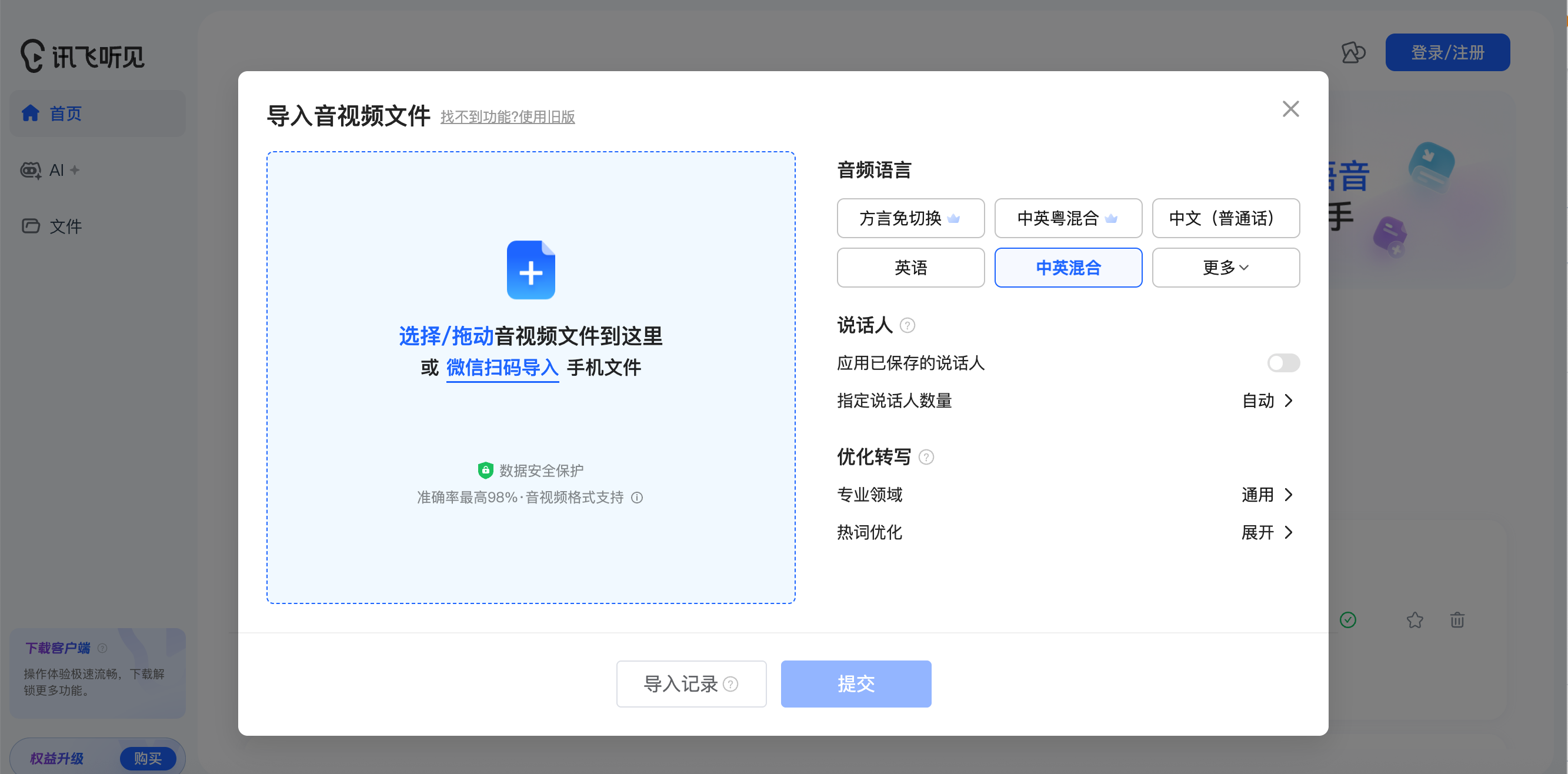Viewport: 1568px width, 774px height.
Task: Enable the 应用已保存的说话人 toggle
Action: [x=1283, y=363]
